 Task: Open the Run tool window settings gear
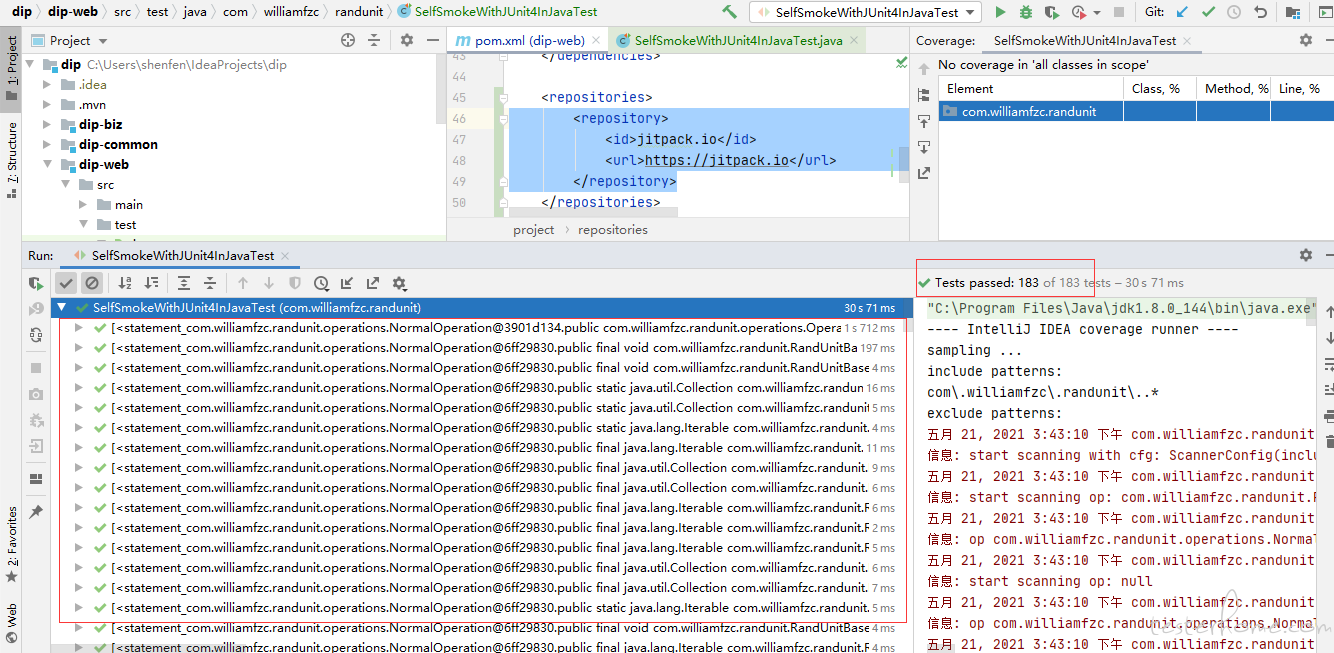[1305, 255]
